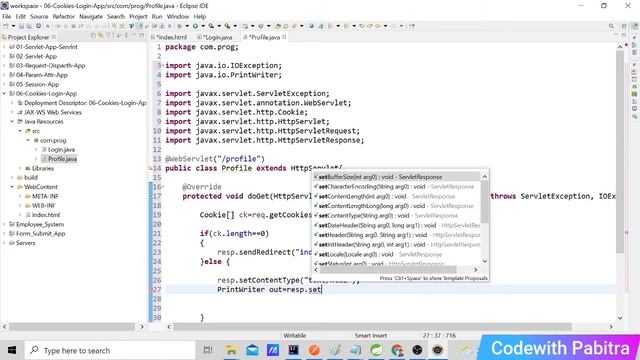Screen dimensions: 640x360
Task: Click the autocomplete popup scroll down arrow
Action: 484,261
